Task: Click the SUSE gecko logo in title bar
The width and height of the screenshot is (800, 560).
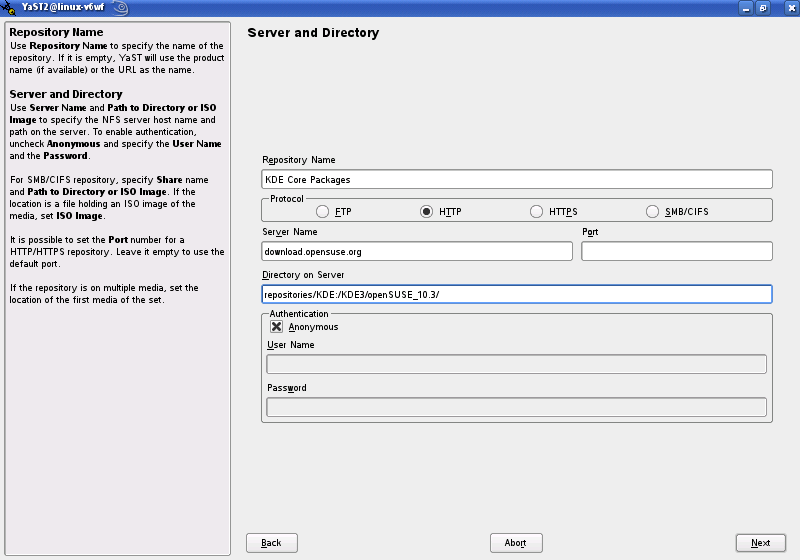Action: pyautogui.click(x=120, y=8)
